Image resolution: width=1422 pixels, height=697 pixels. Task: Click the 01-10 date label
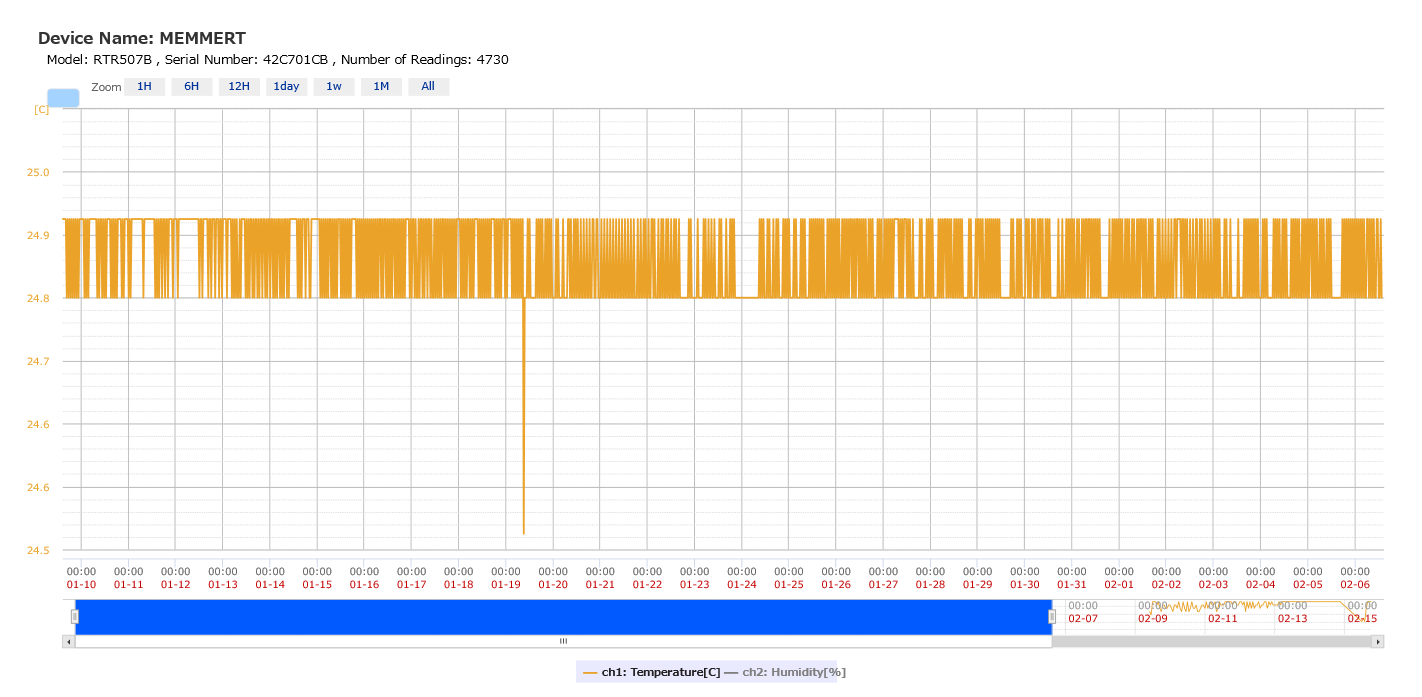click(x=81, y=584)
